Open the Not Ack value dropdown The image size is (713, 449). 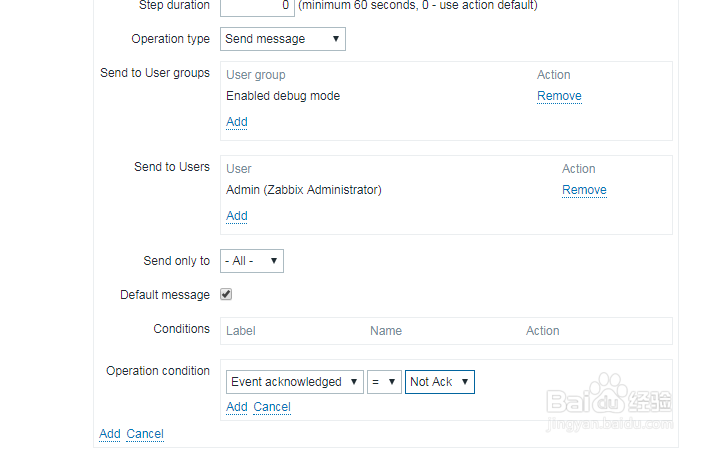pyautogui.click(x=440, y=382)
